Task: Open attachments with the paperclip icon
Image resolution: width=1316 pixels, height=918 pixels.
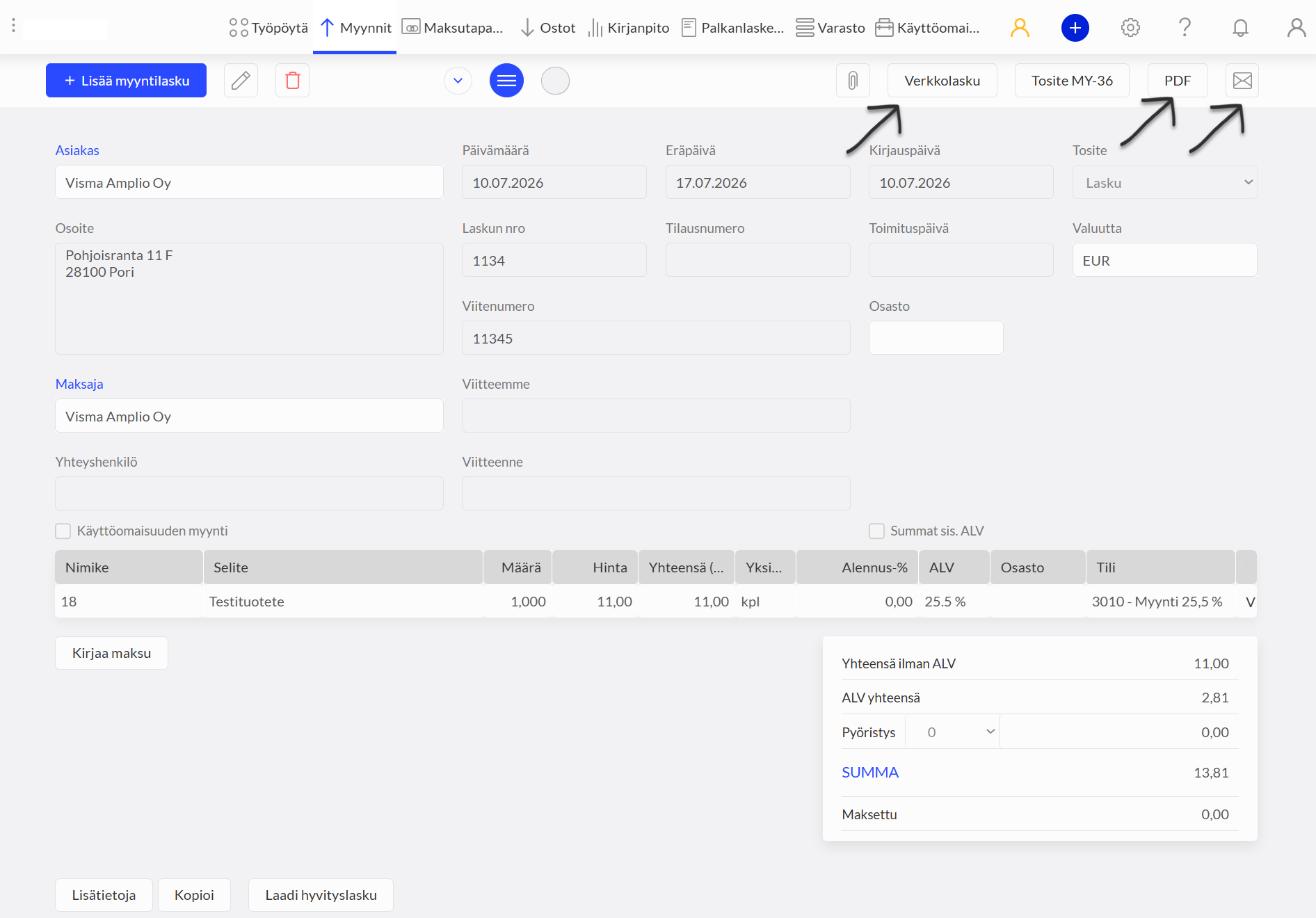Action: click(853, 81)
